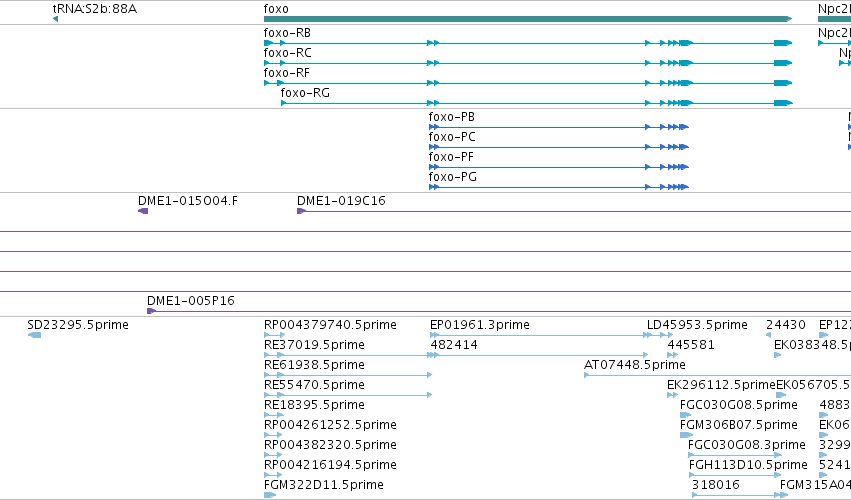Select the foxo-RB transcript label

tap(287, 33)
